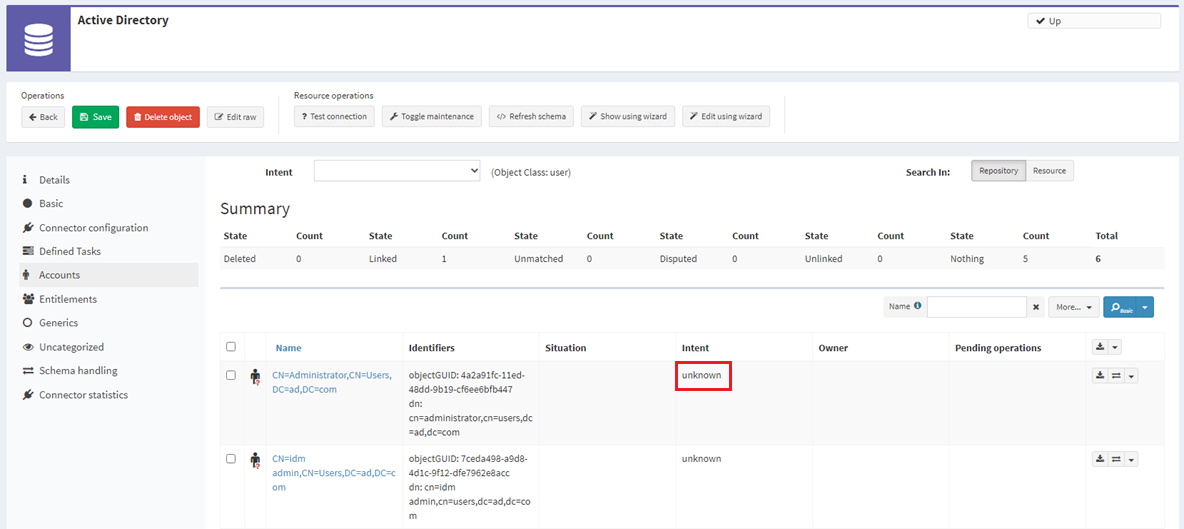Screen dimensions: 1184x529
Task: Click the Name search input field
Action: pos(976,307)
